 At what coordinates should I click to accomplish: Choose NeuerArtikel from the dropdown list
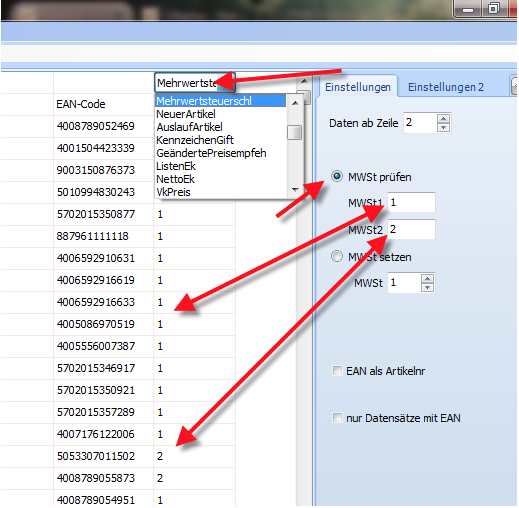click(186, 114)
